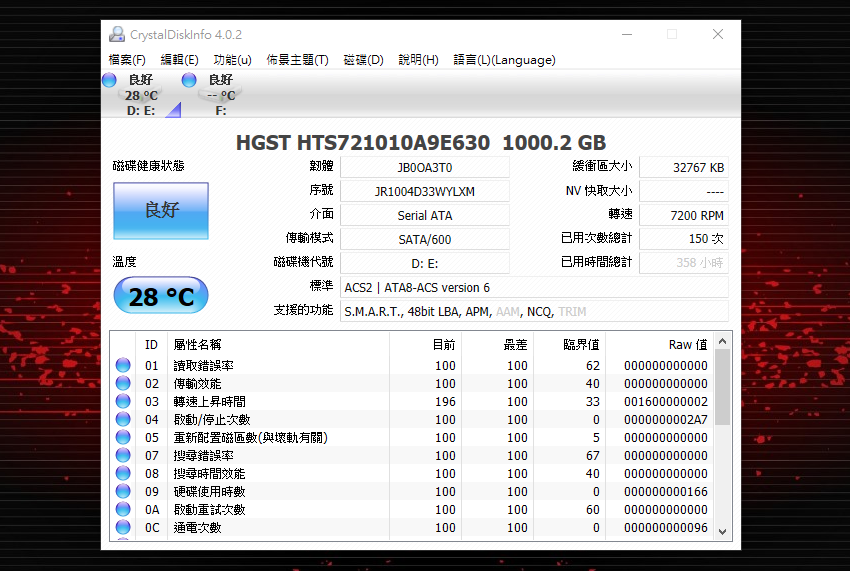Click the power on count value 150 次
This screenshot has width=850, height=571.
coord(684,239)
